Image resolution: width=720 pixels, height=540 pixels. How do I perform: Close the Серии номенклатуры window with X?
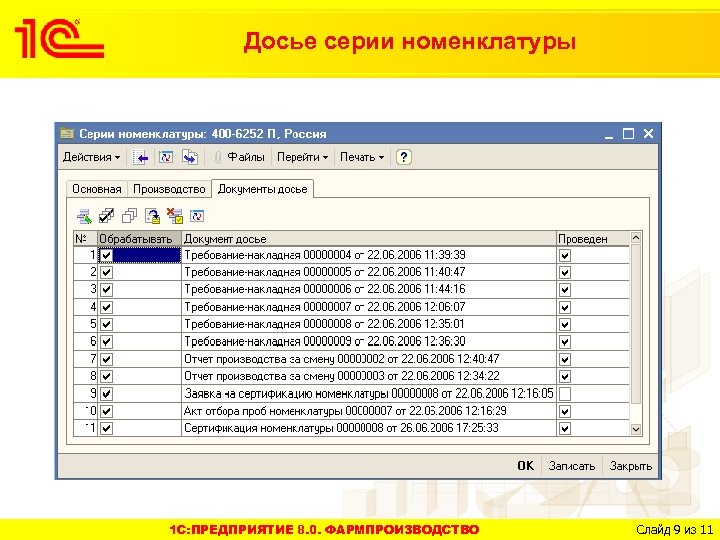coord(648,134)
